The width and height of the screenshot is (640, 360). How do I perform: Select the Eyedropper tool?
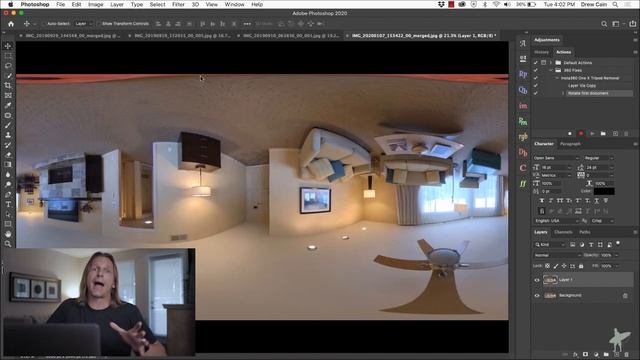click(8, 105)
